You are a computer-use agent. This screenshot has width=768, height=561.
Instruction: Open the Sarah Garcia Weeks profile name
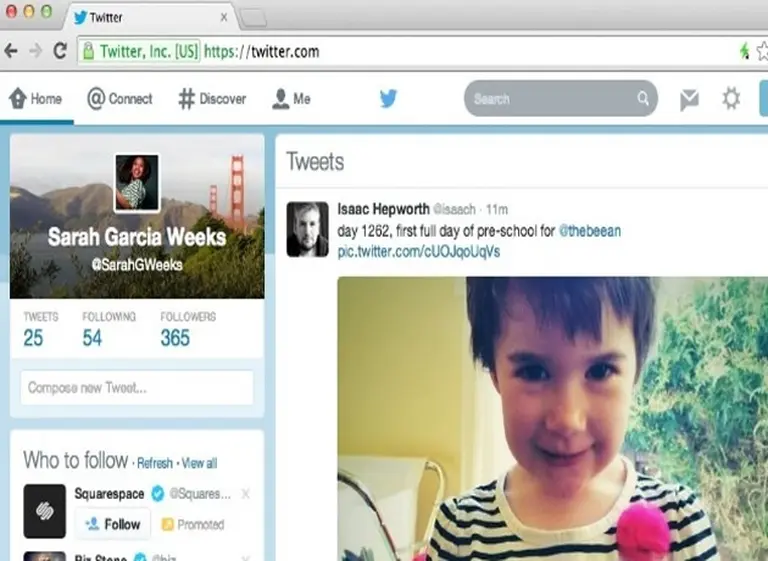[x=137, y=237]
